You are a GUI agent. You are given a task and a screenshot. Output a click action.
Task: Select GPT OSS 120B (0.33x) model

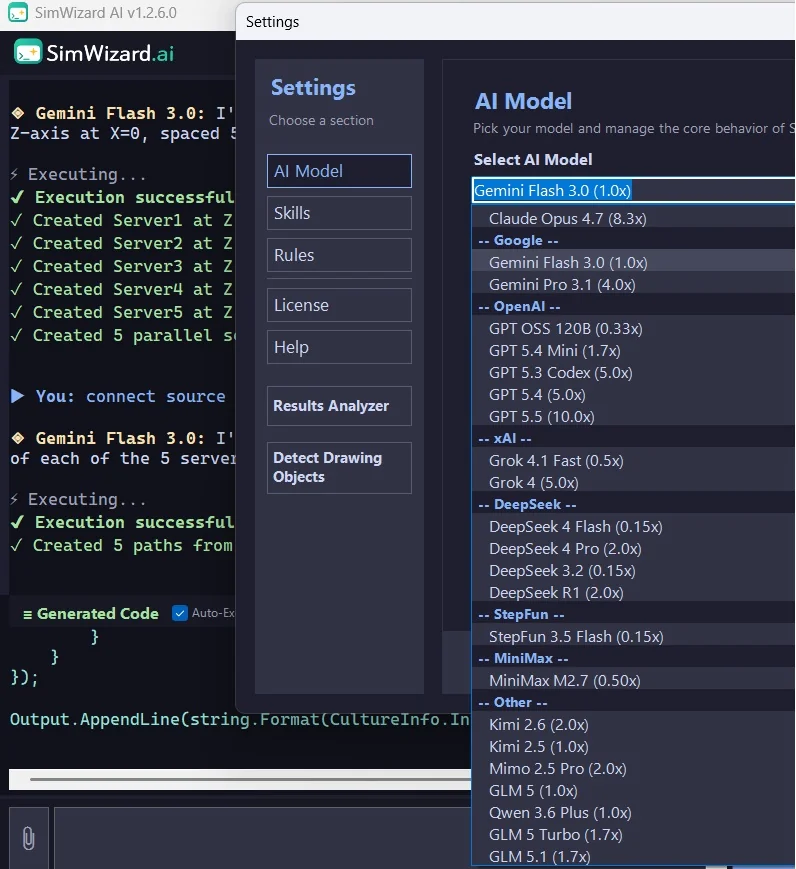pos(634,329)
